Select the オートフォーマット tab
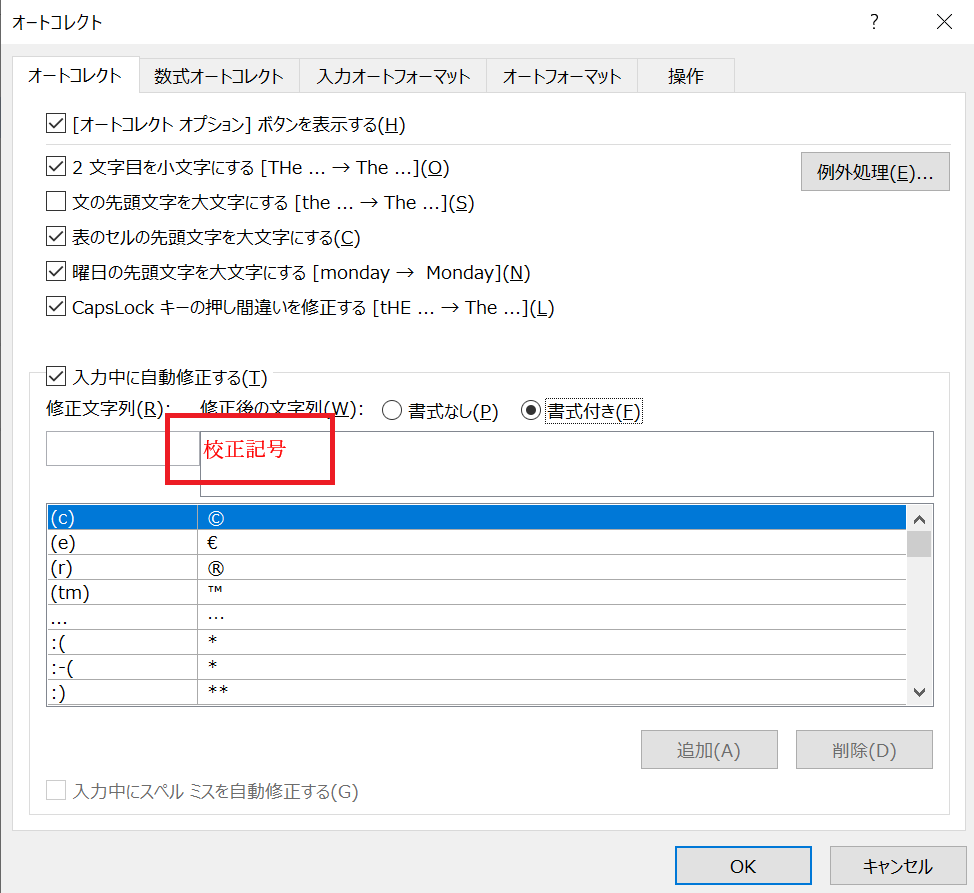 pos(562,76)
